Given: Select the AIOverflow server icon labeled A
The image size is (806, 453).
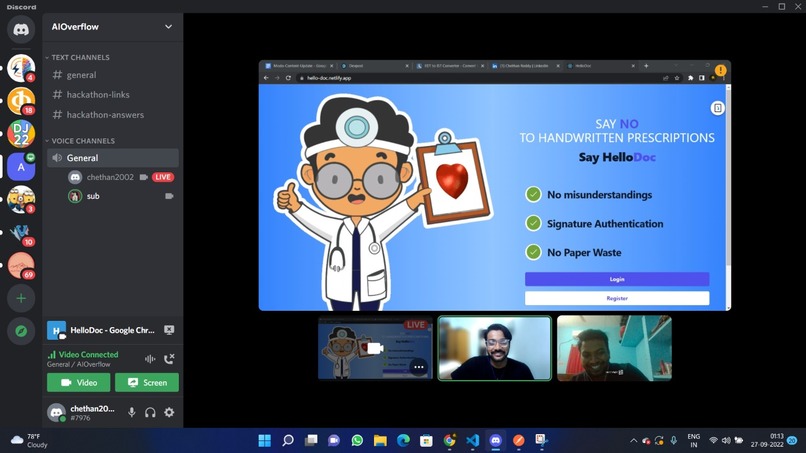Looking at the screenshot, I should click(21, 167).
